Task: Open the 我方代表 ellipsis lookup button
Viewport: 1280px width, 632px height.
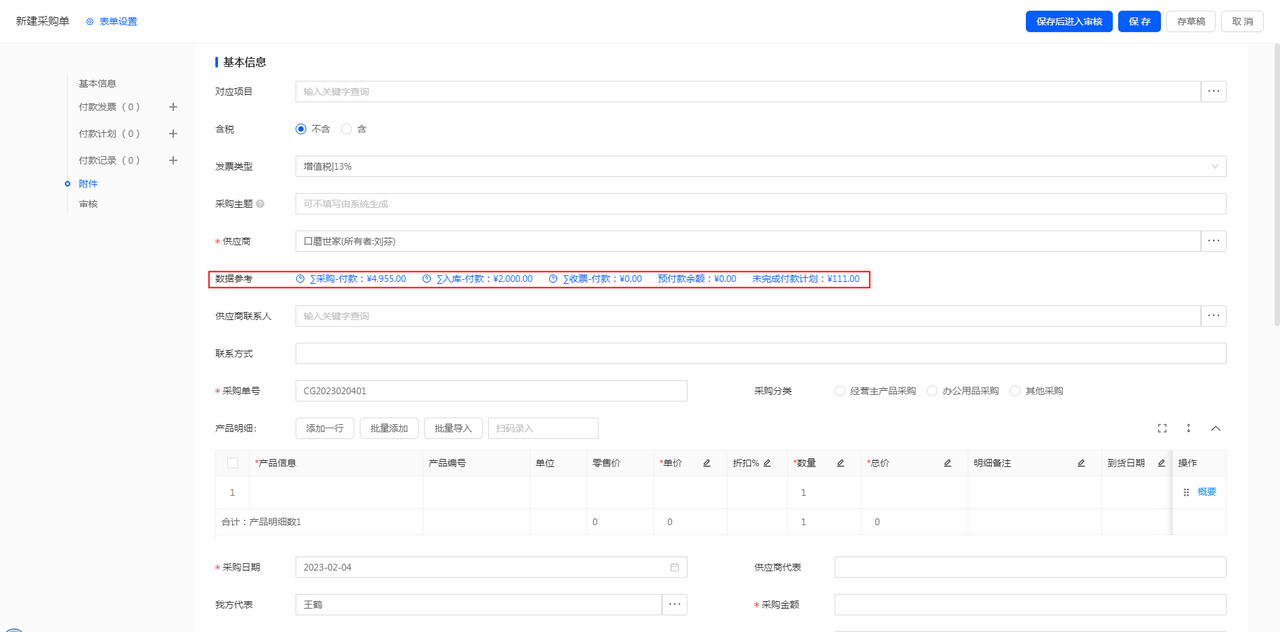Action: [674, 605]
